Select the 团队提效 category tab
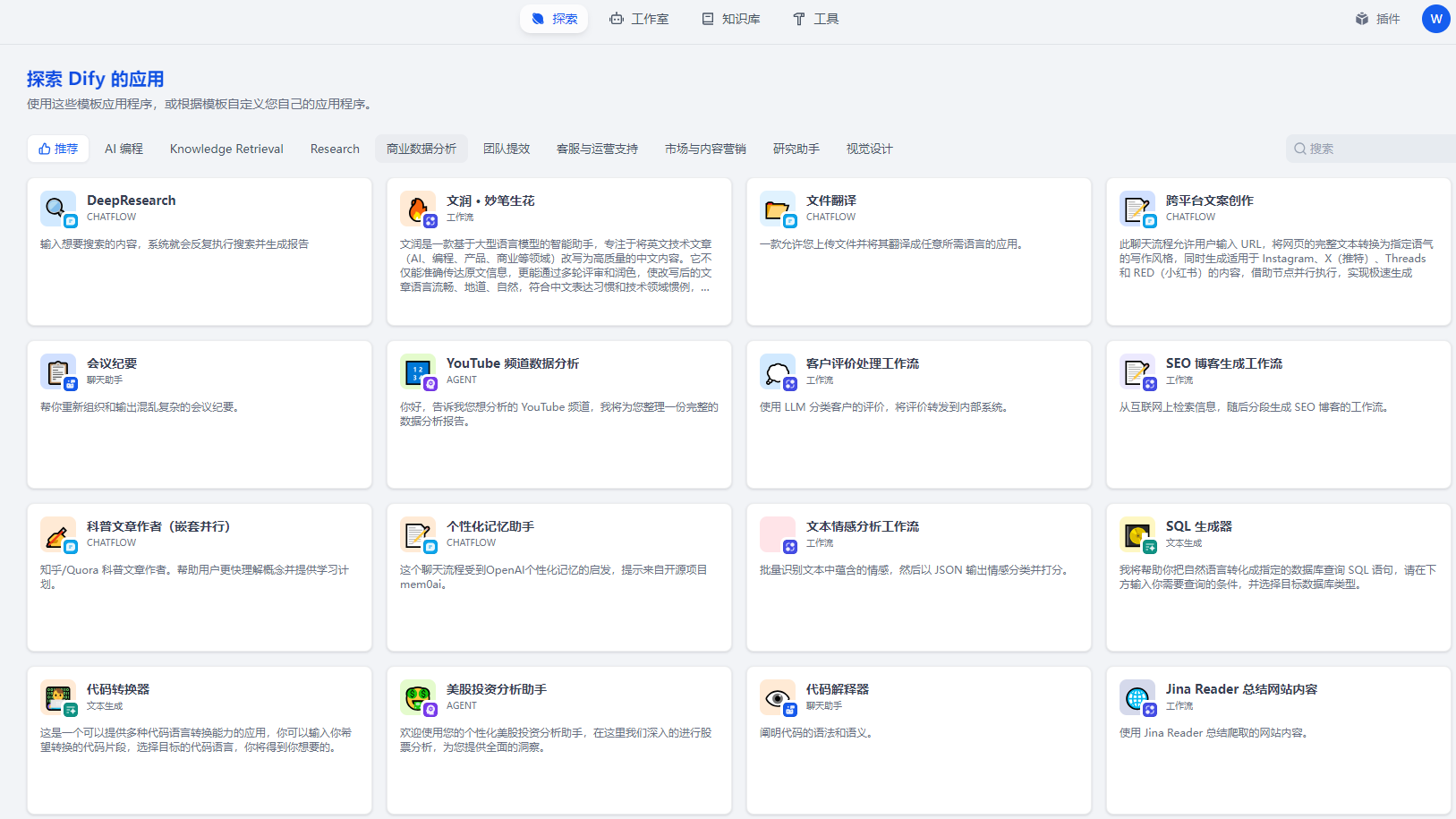Screen dimensions: 1456x819 pyautogui.click(x=507, y=149)
